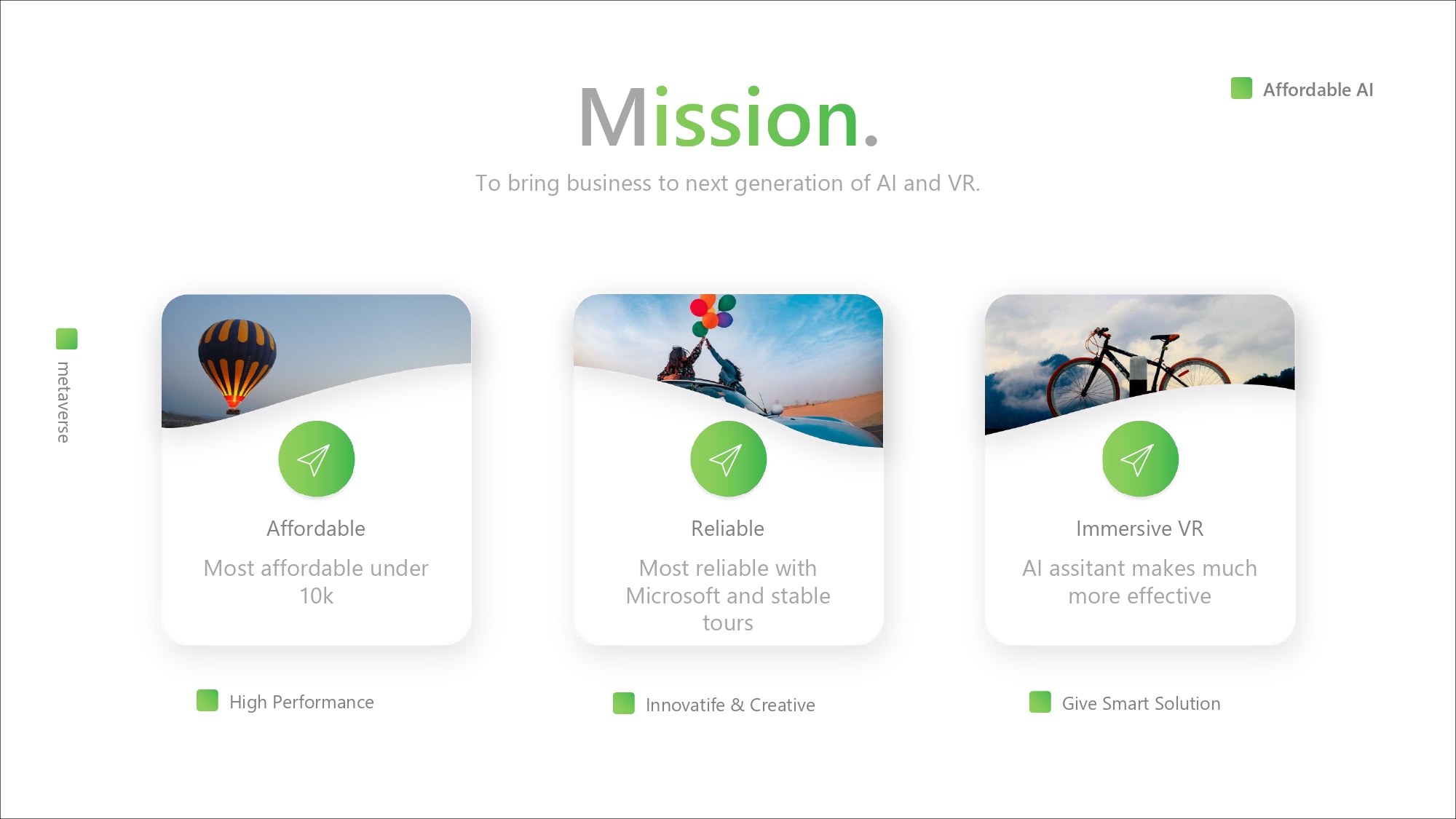Click green square next to Give Smart Solution
This screenshot has height=819, width=1456.
point(1040,702)
